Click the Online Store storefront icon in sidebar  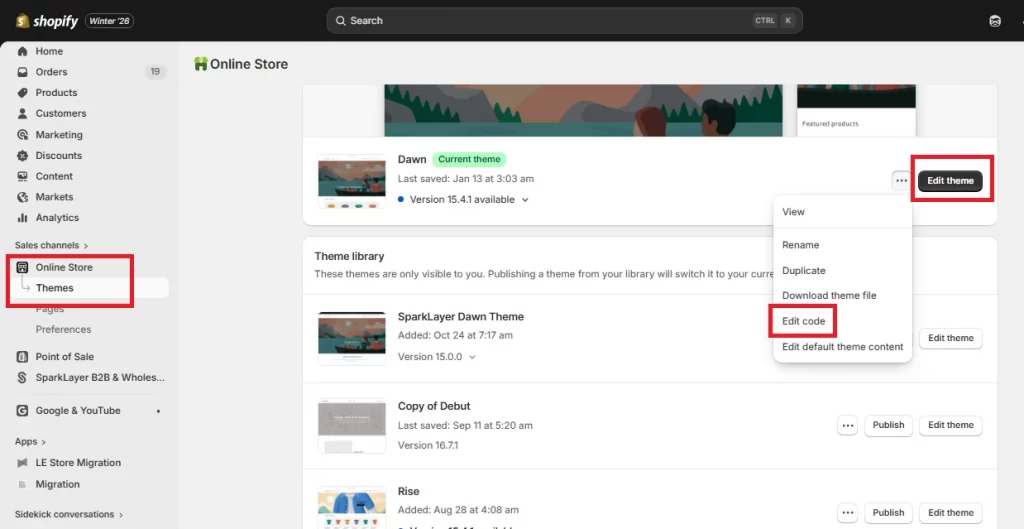[x=23, y=267]
